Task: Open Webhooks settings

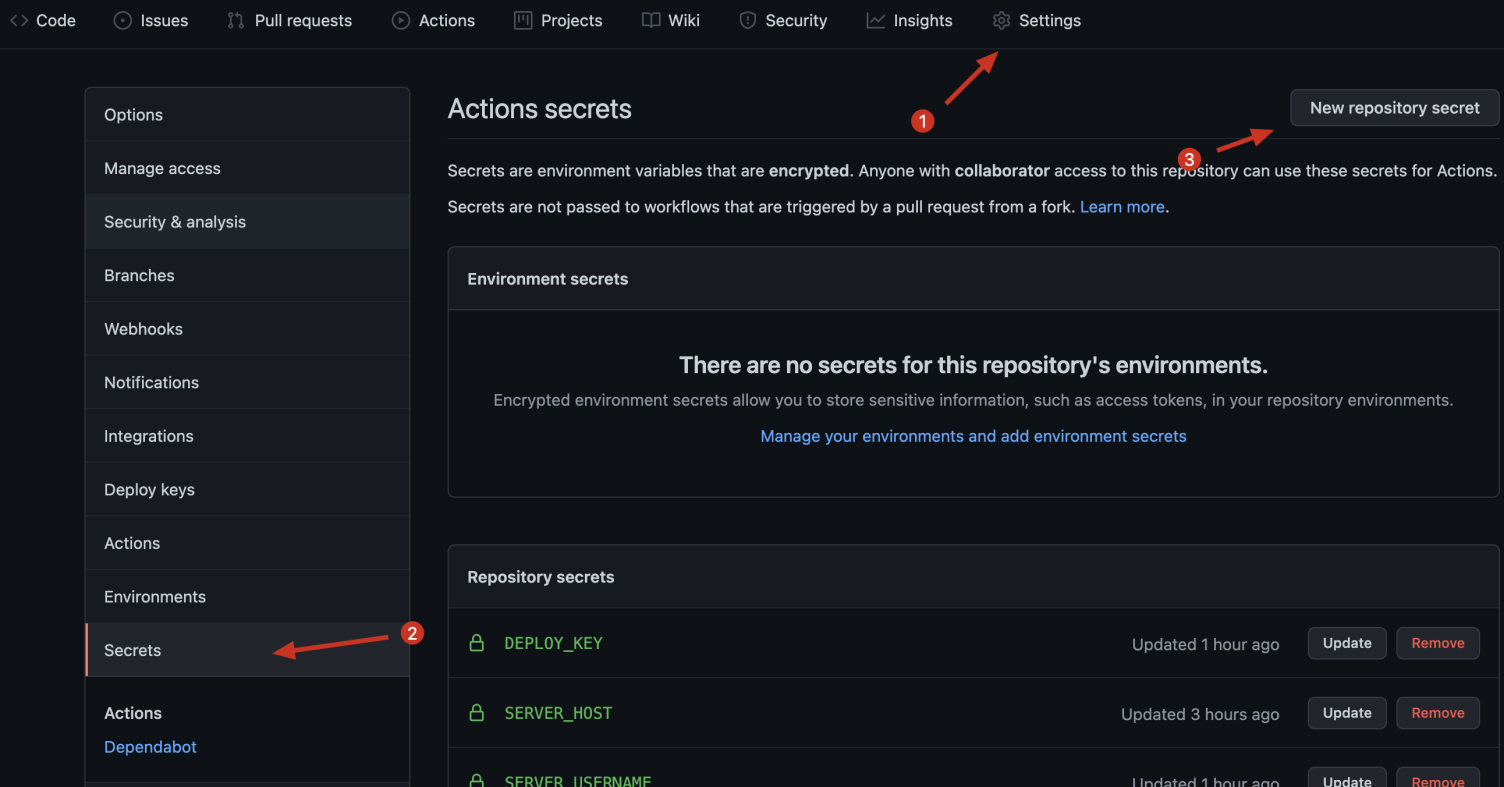Action: [247, 329]
